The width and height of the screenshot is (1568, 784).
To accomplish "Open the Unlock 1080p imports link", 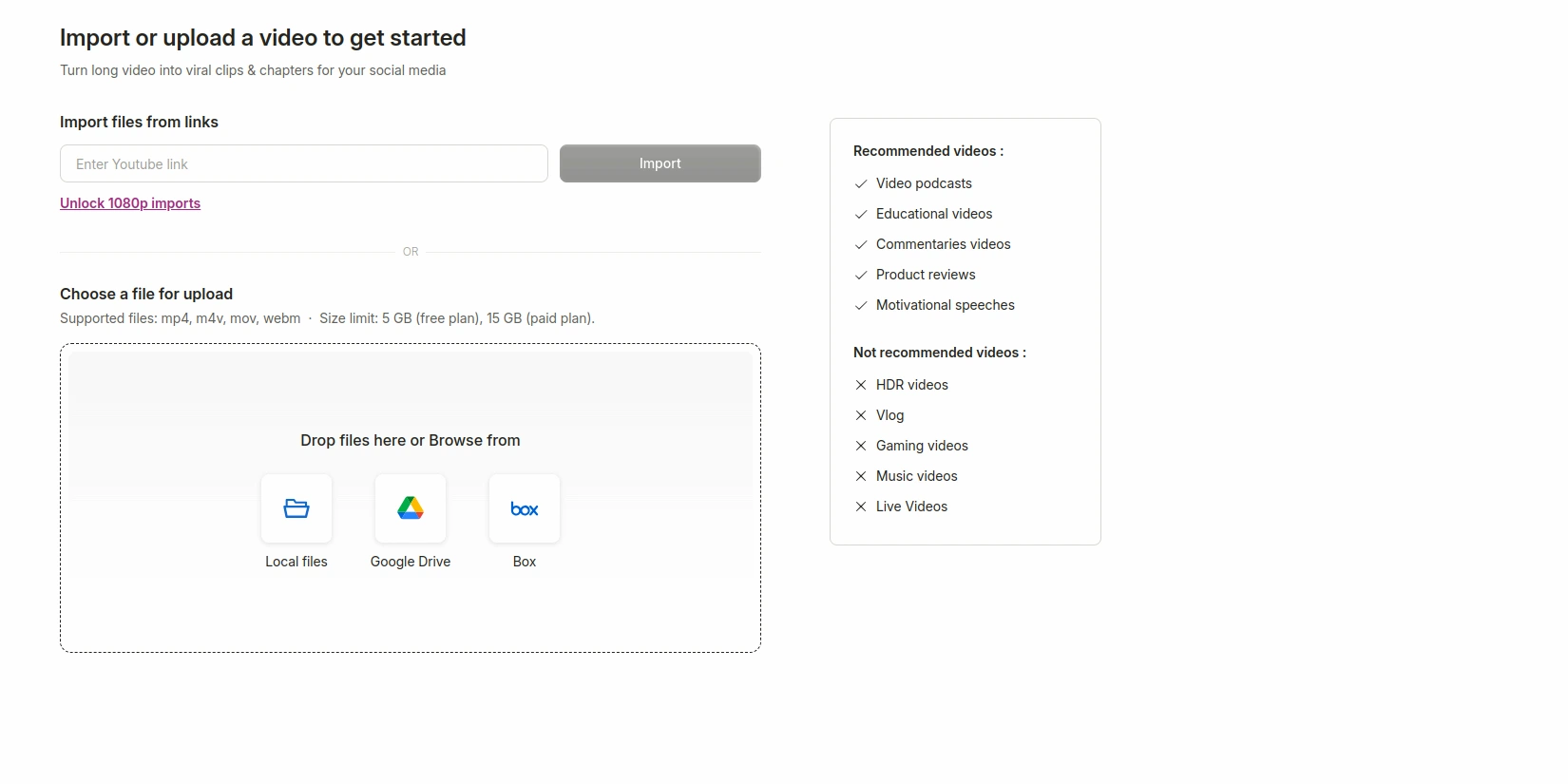I will (130, 203).
